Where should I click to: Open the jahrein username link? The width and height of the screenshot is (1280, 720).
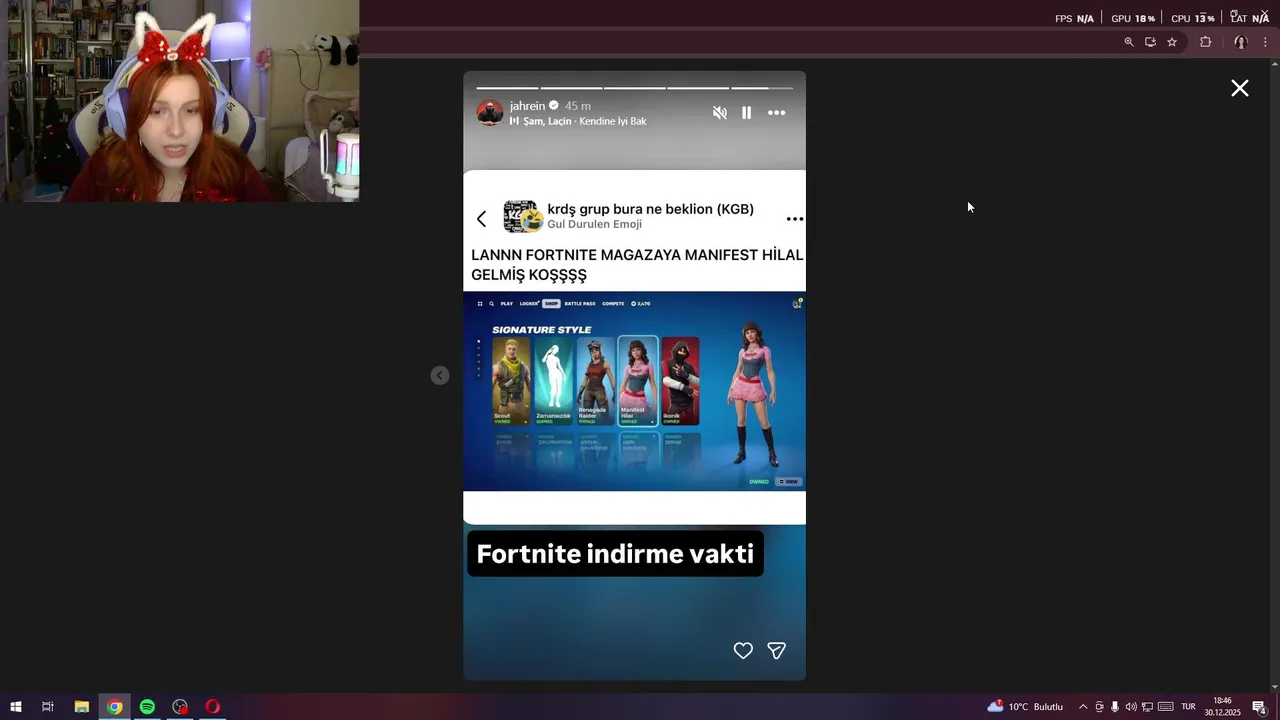click(x=527, y=106)
